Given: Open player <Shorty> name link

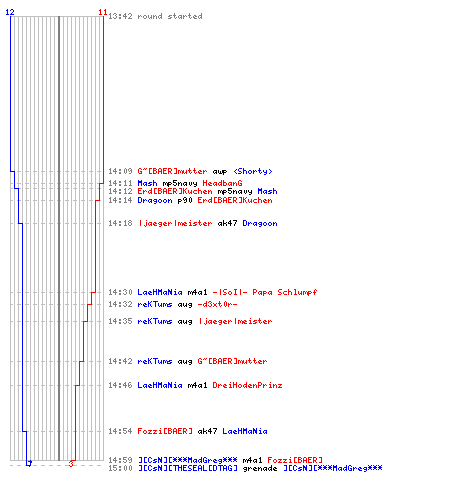Looking at the screenshot, I should (x=253, y=171).
